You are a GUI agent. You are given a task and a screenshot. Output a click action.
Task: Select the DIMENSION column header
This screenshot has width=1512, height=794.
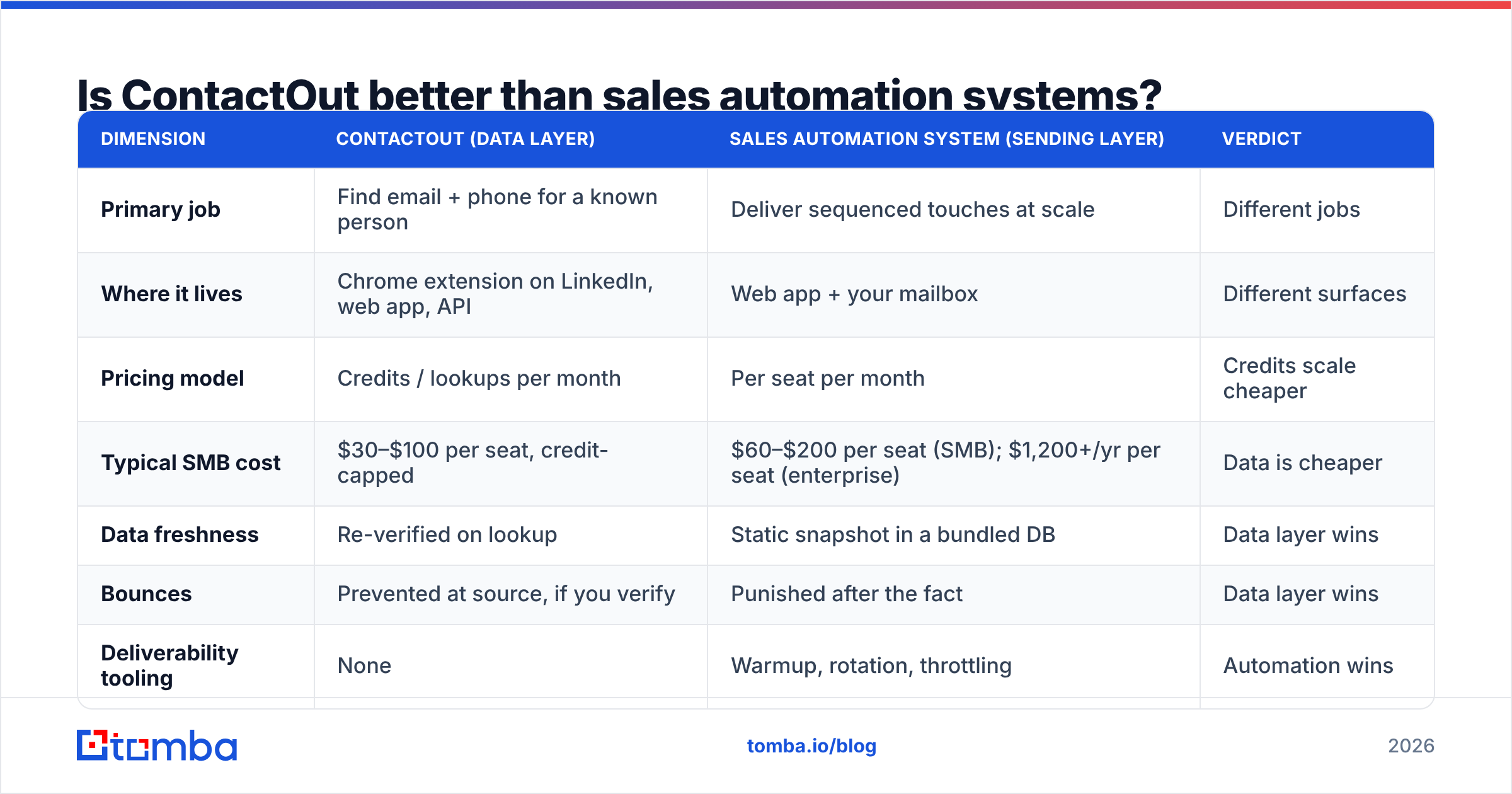[x=153, y=139]
